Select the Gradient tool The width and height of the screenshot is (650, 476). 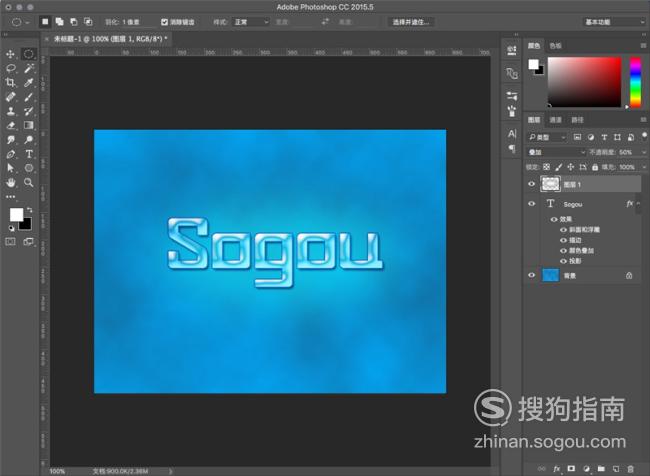pyautogui.click(x=29, y=125)
